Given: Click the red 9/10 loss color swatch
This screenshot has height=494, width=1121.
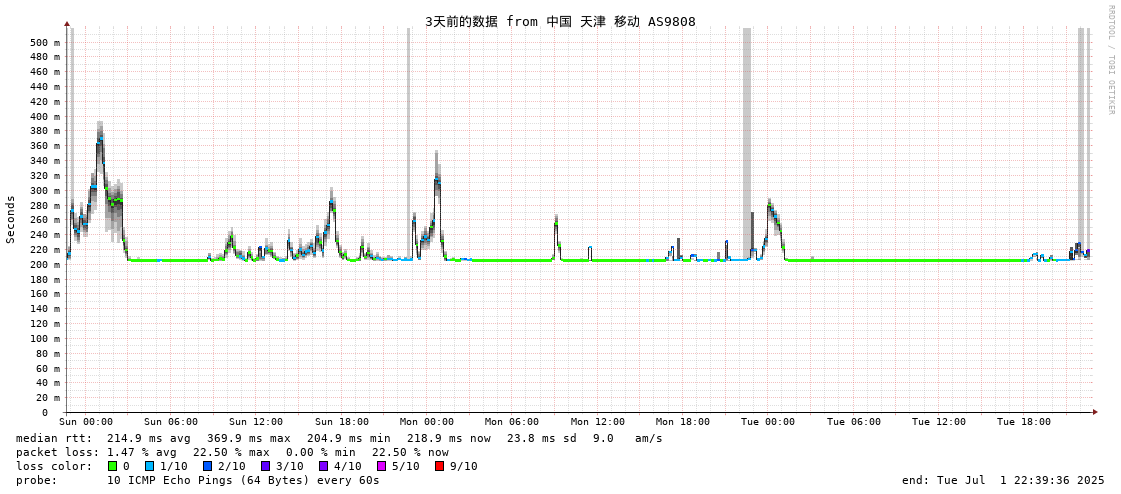Looking at the screenshot, I should pos(440,467).
